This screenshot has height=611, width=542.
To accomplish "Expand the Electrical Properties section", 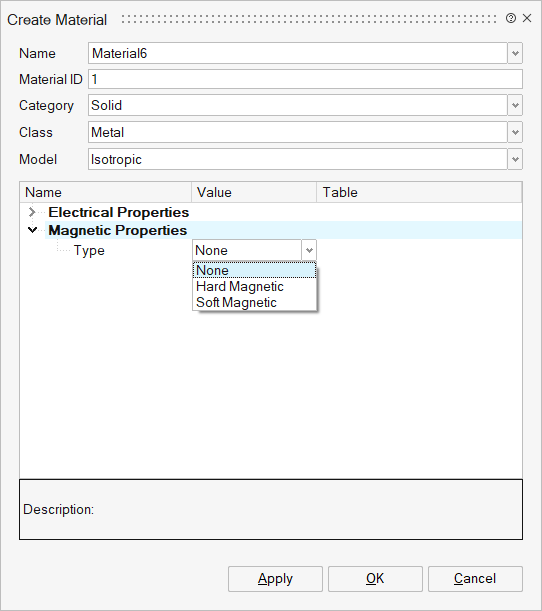I will (32, 212).
